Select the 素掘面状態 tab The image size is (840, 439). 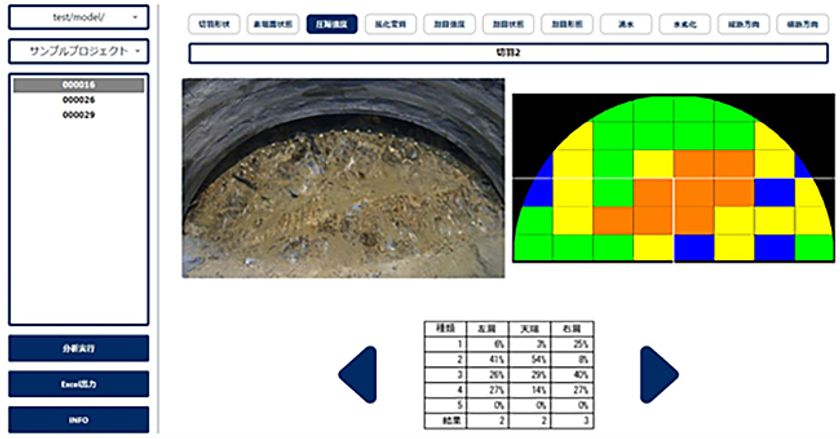coord(271,22)
